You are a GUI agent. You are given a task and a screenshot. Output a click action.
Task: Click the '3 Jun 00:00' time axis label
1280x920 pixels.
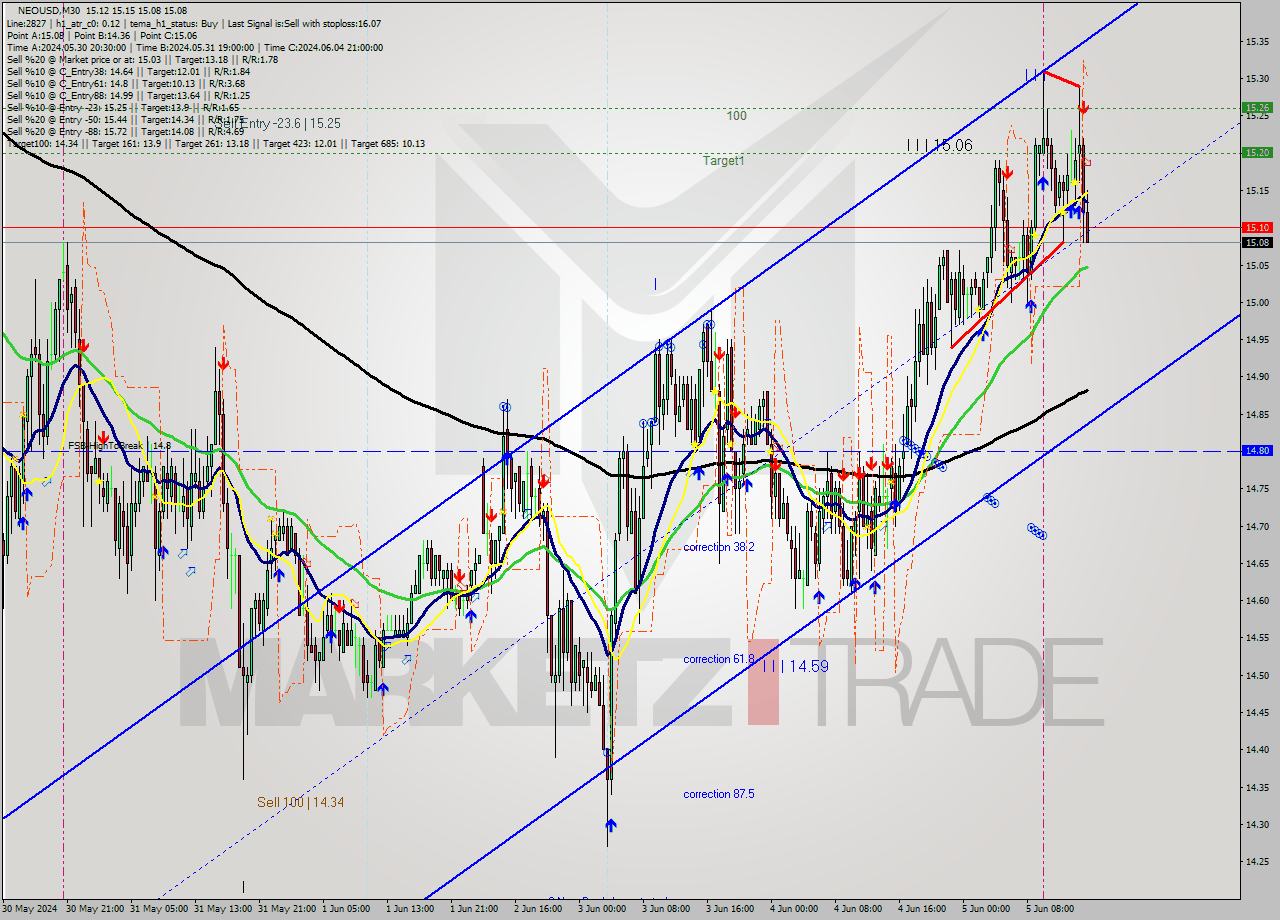pyautogui.click(x=604, y=909)
